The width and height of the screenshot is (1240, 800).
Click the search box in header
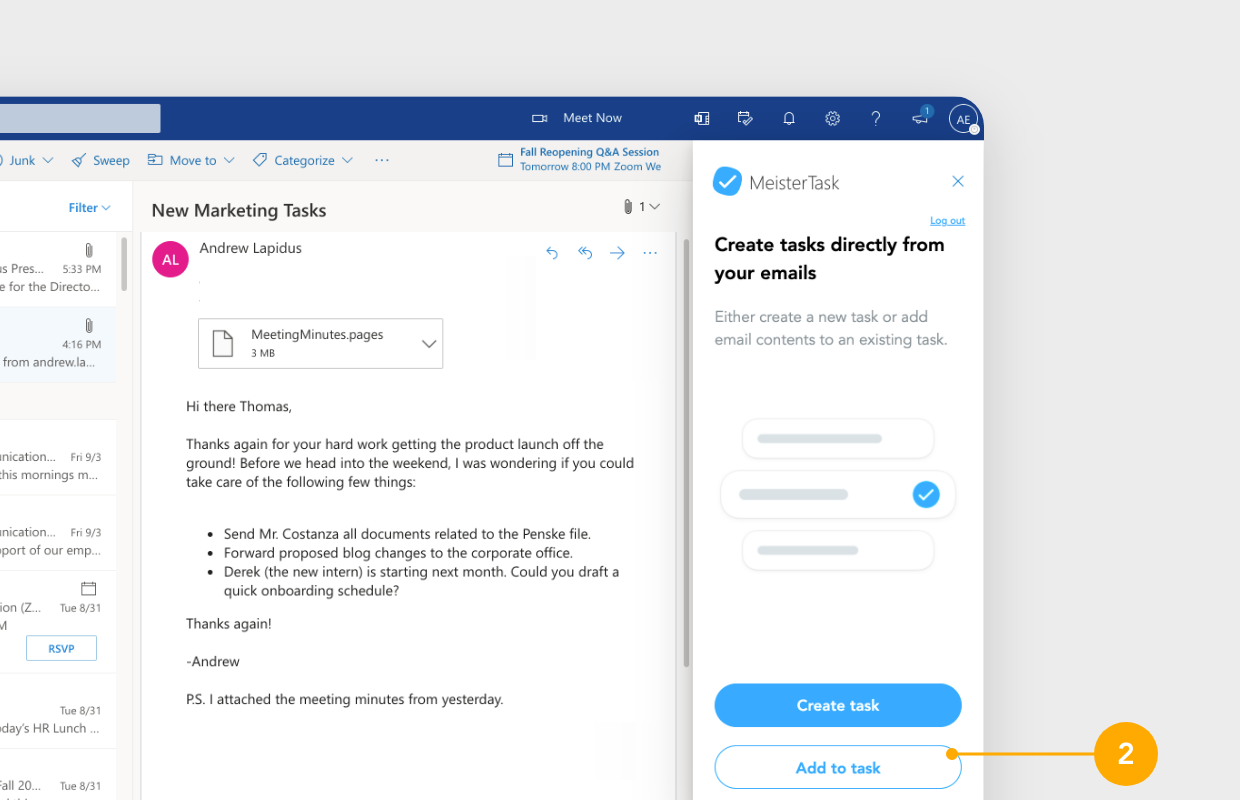(80, 118)
